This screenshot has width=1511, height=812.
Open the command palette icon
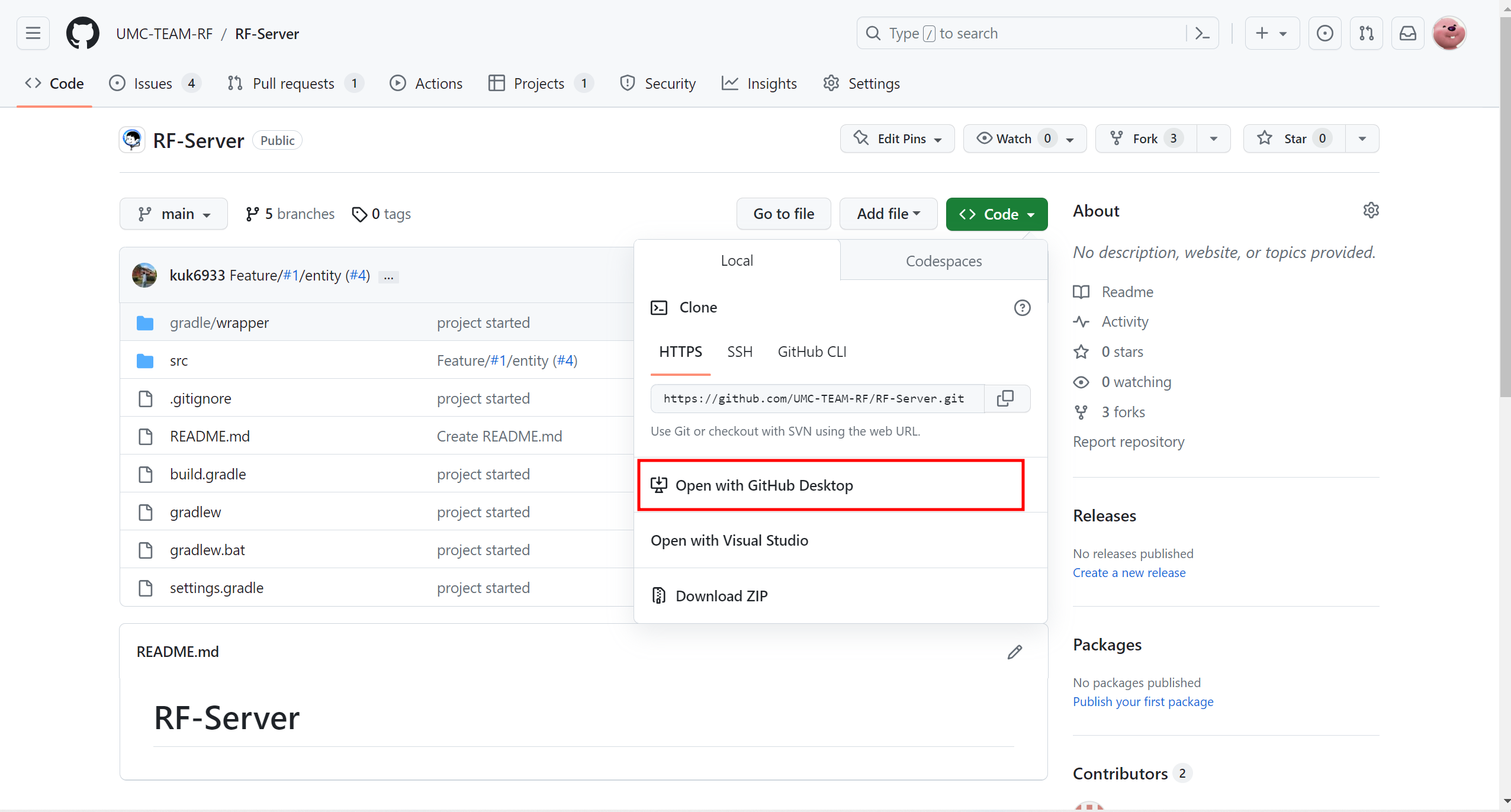(1203, 33)
